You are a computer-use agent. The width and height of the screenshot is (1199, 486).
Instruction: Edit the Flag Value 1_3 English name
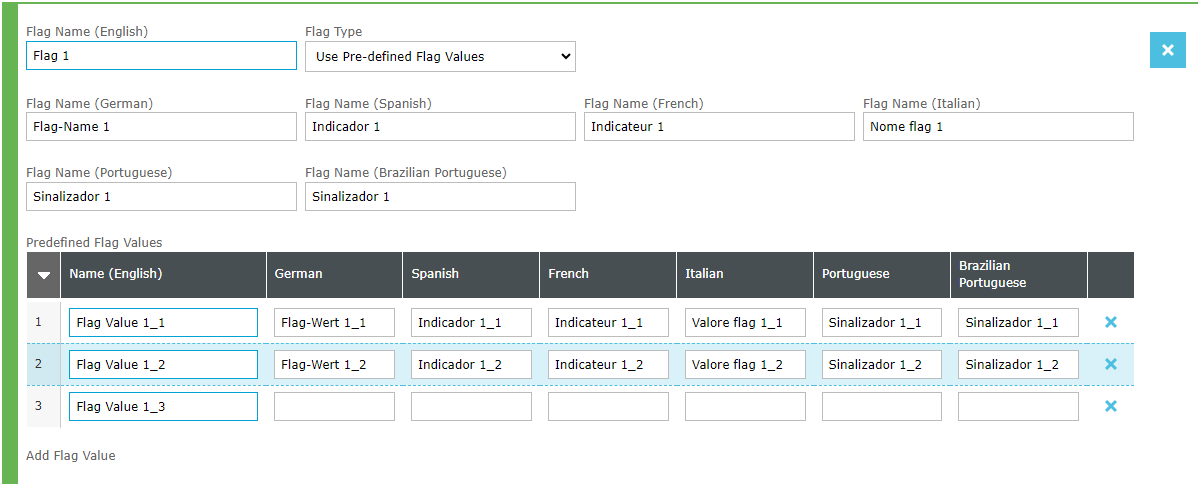(163, 407)
